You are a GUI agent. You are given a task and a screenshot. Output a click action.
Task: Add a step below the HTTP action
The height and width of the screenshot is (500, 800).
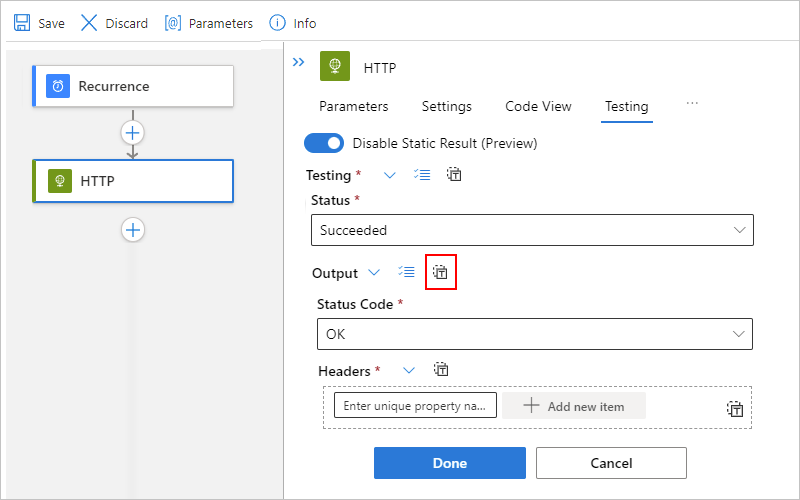point(133,230)
